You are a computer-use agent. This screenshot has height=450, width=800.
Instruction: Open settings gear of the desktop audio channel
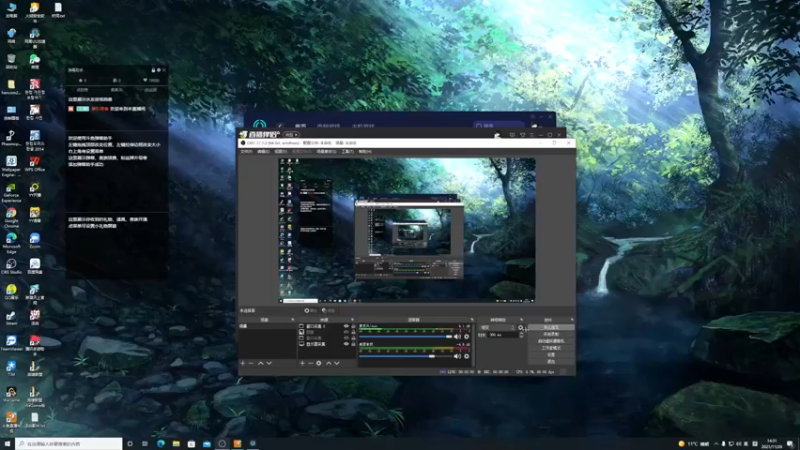pyautogui.click(x=466, y=356)
